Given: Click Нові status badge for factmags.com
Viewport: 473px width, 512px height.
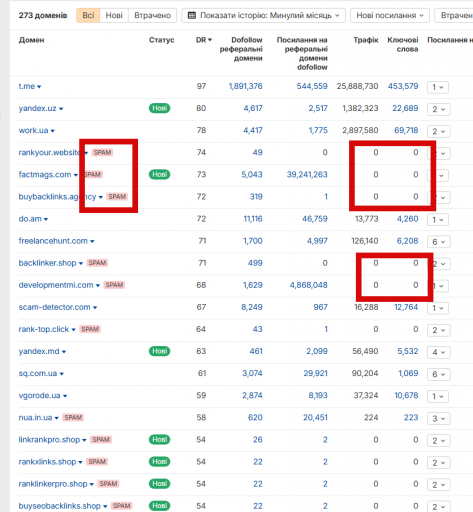Looking at the screenshot, I should pos(159,175).
